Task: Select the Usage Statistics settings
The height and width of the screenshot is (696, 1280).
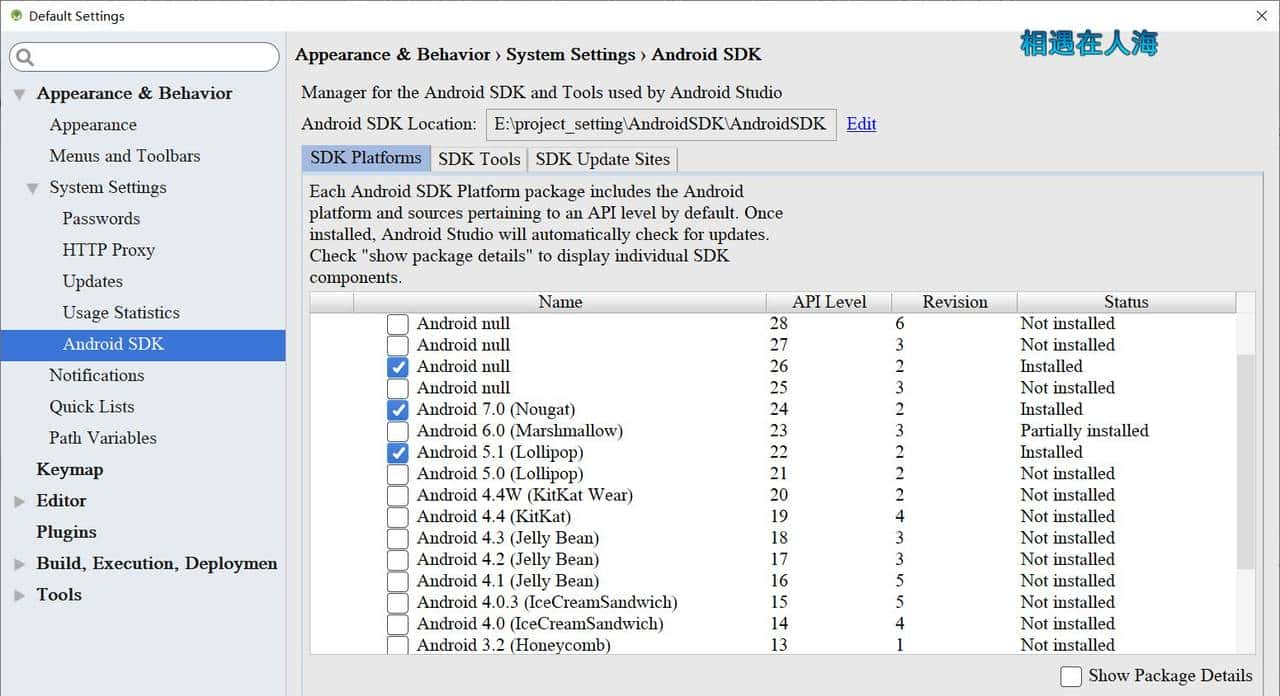Action: tap(121, 312)
